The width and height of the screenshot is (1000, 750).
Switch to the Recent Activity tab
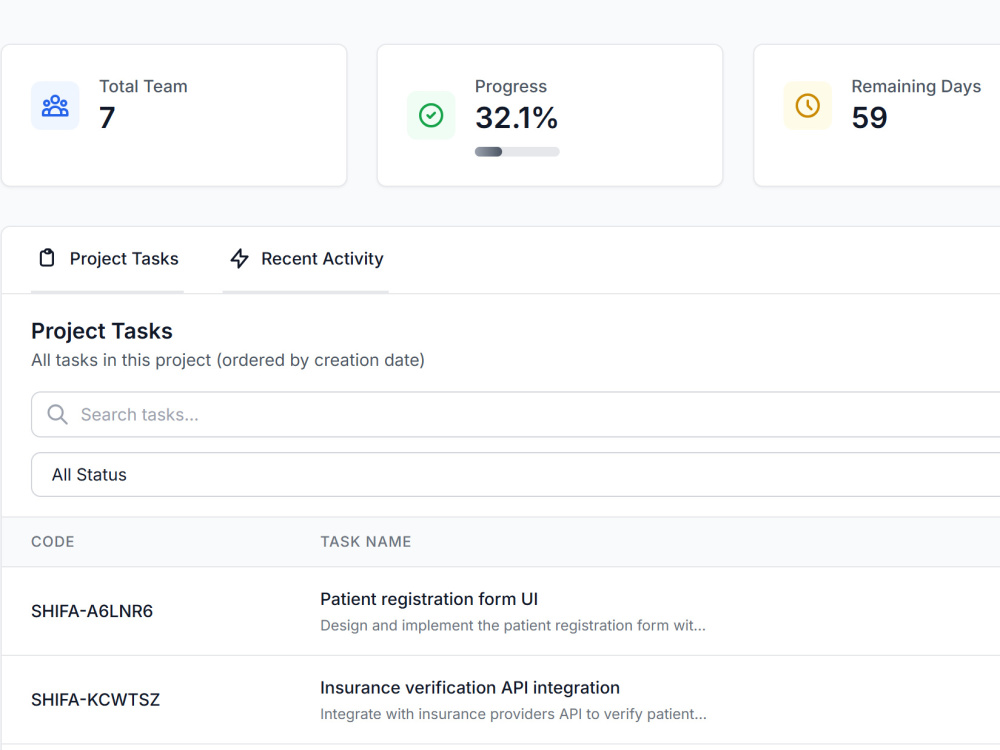point(305,259)
